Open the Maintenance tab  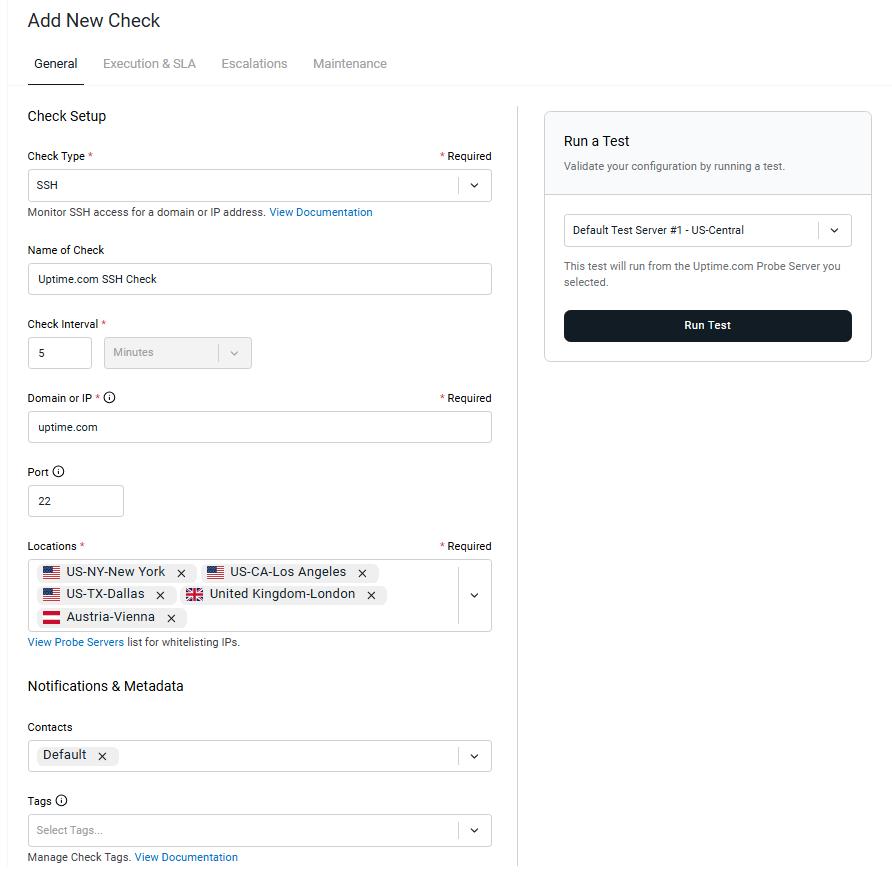tap(349, 63)
